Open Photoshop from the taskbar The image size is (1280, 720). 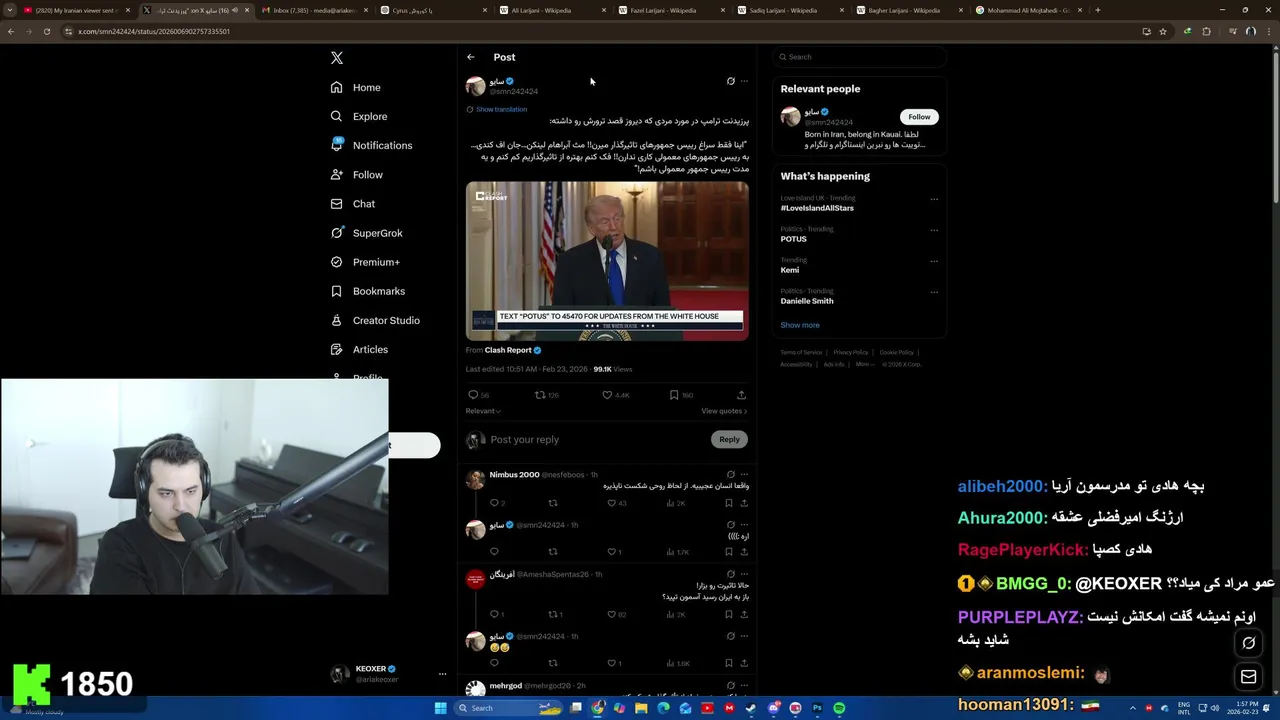point(817,708)
